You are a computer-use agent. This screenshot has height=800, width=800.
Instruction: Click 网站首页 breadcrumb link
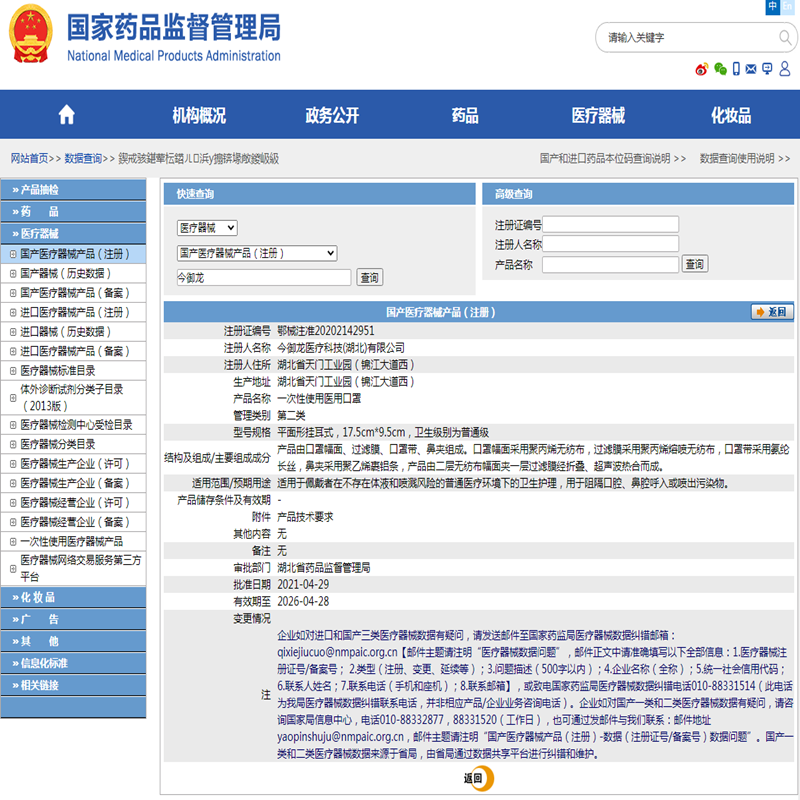(30, 158)
